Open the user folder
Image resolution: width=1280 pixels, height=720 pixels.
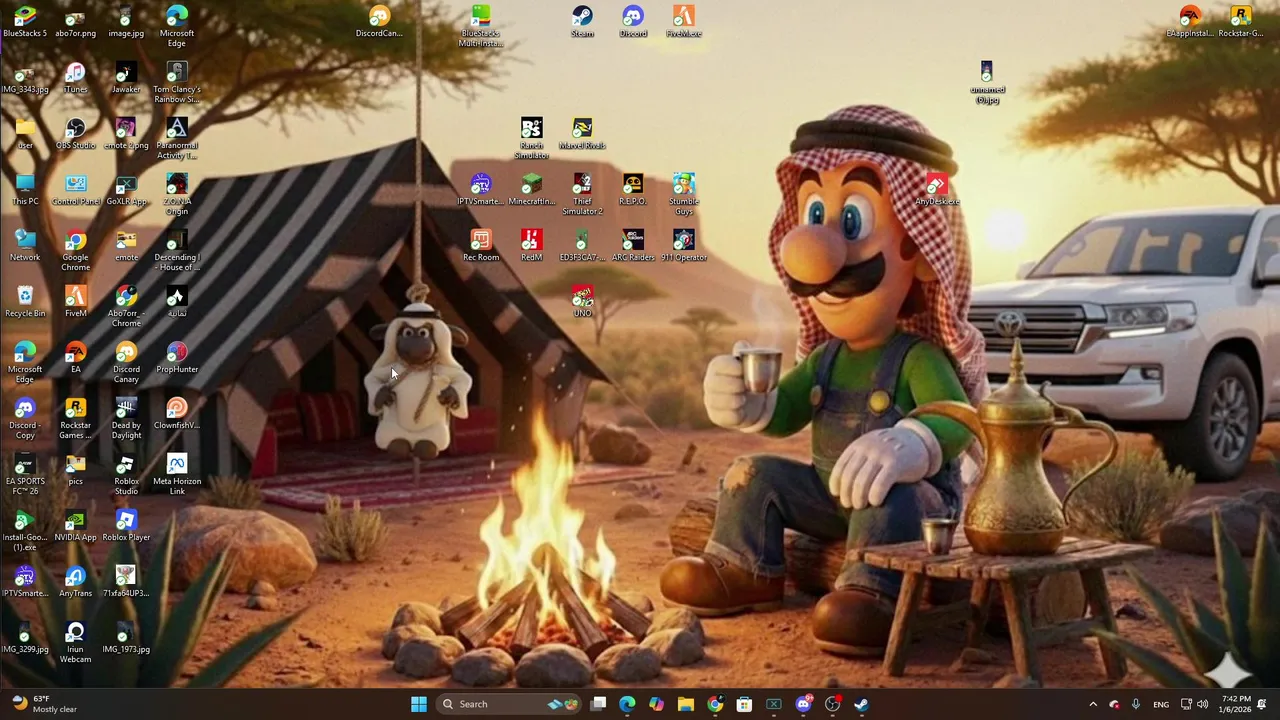coord(25,134)
